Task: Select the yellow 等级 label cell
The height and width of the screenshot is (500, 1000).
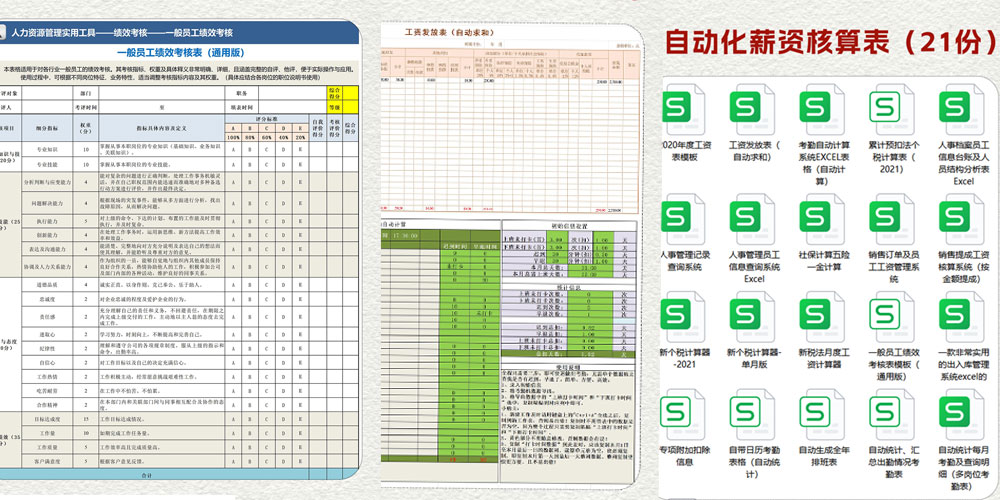Action: tap(334, 107)
